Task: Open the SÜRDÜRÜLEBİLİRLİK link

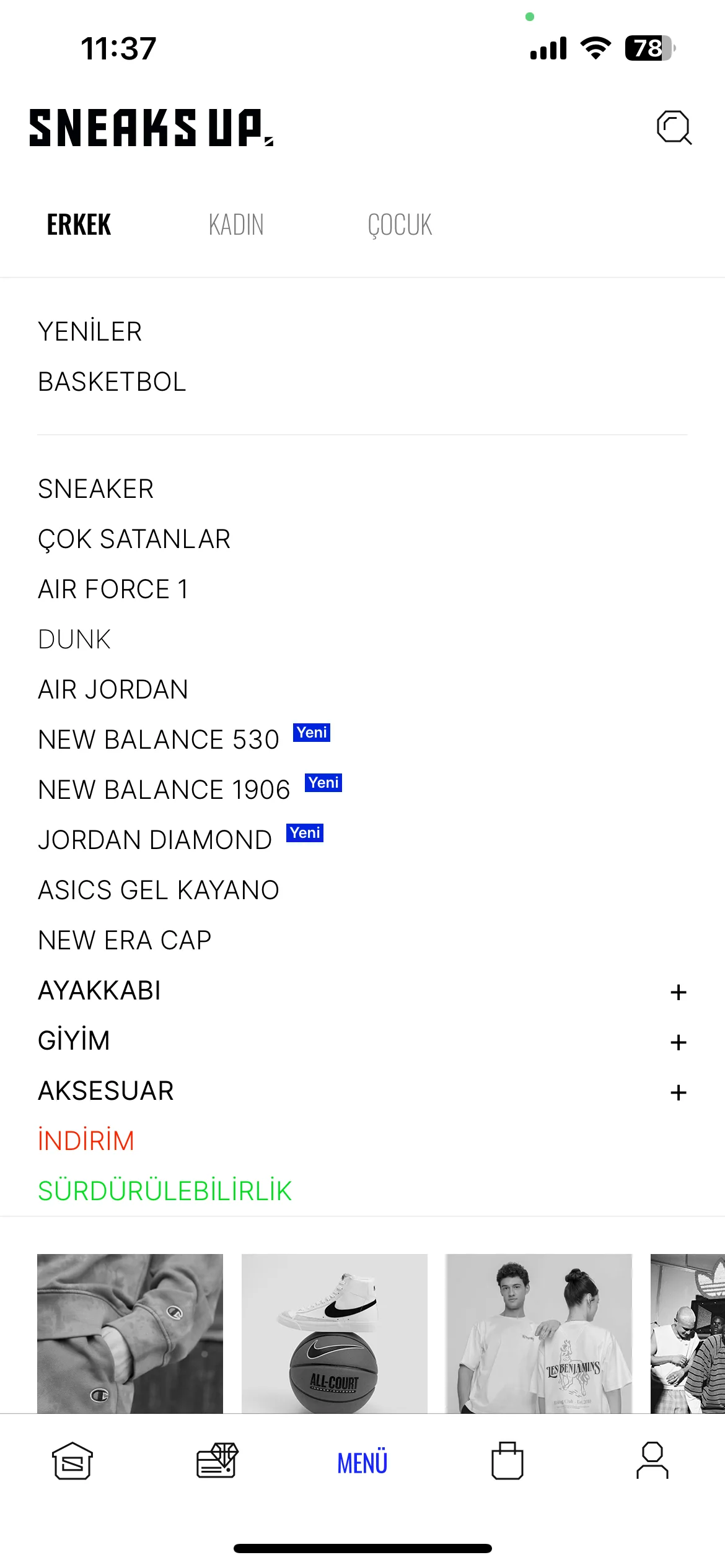Action: [165, 1191]
